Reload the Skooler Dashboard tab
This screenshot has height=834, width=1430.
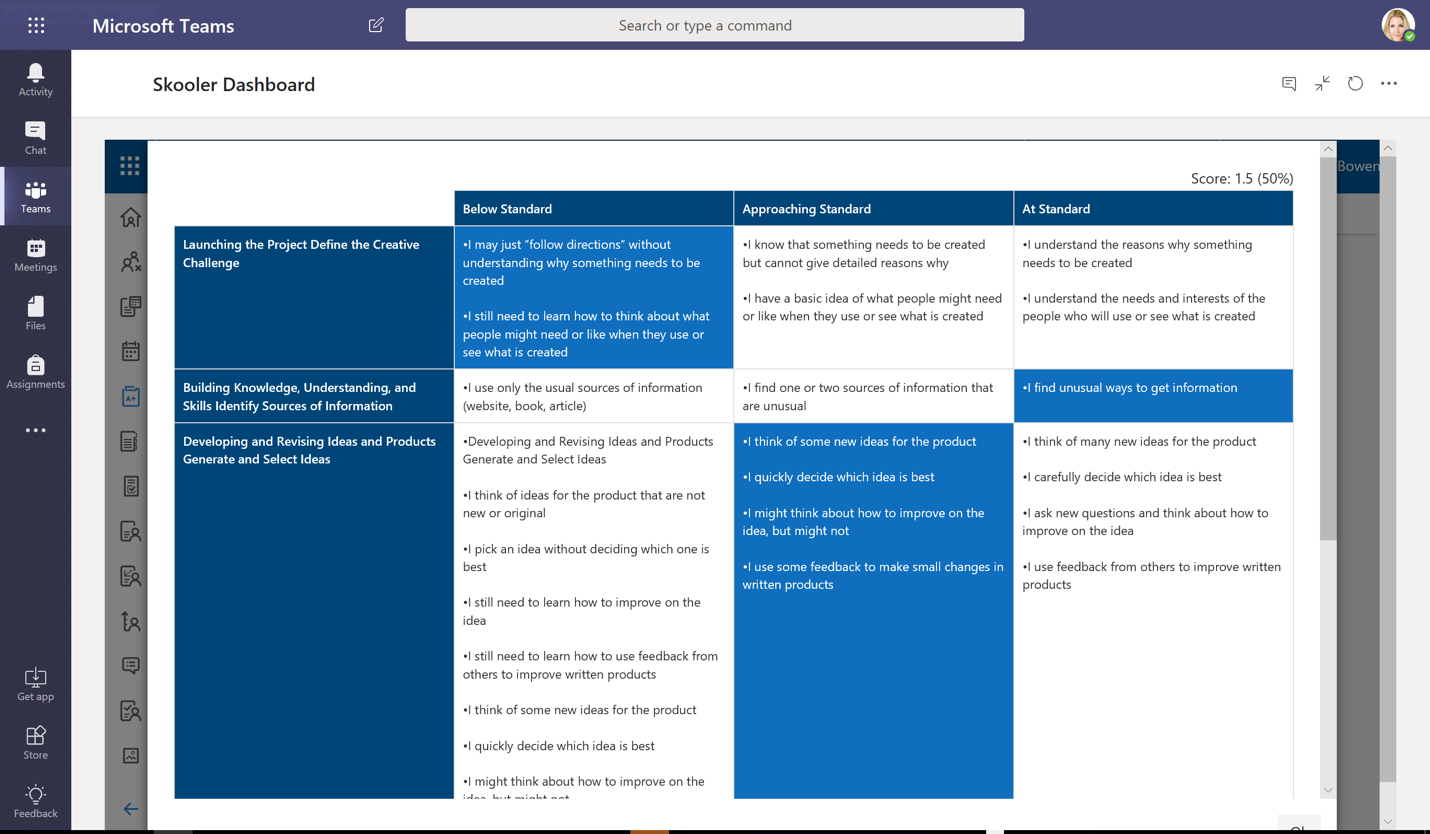(1355, 84)
